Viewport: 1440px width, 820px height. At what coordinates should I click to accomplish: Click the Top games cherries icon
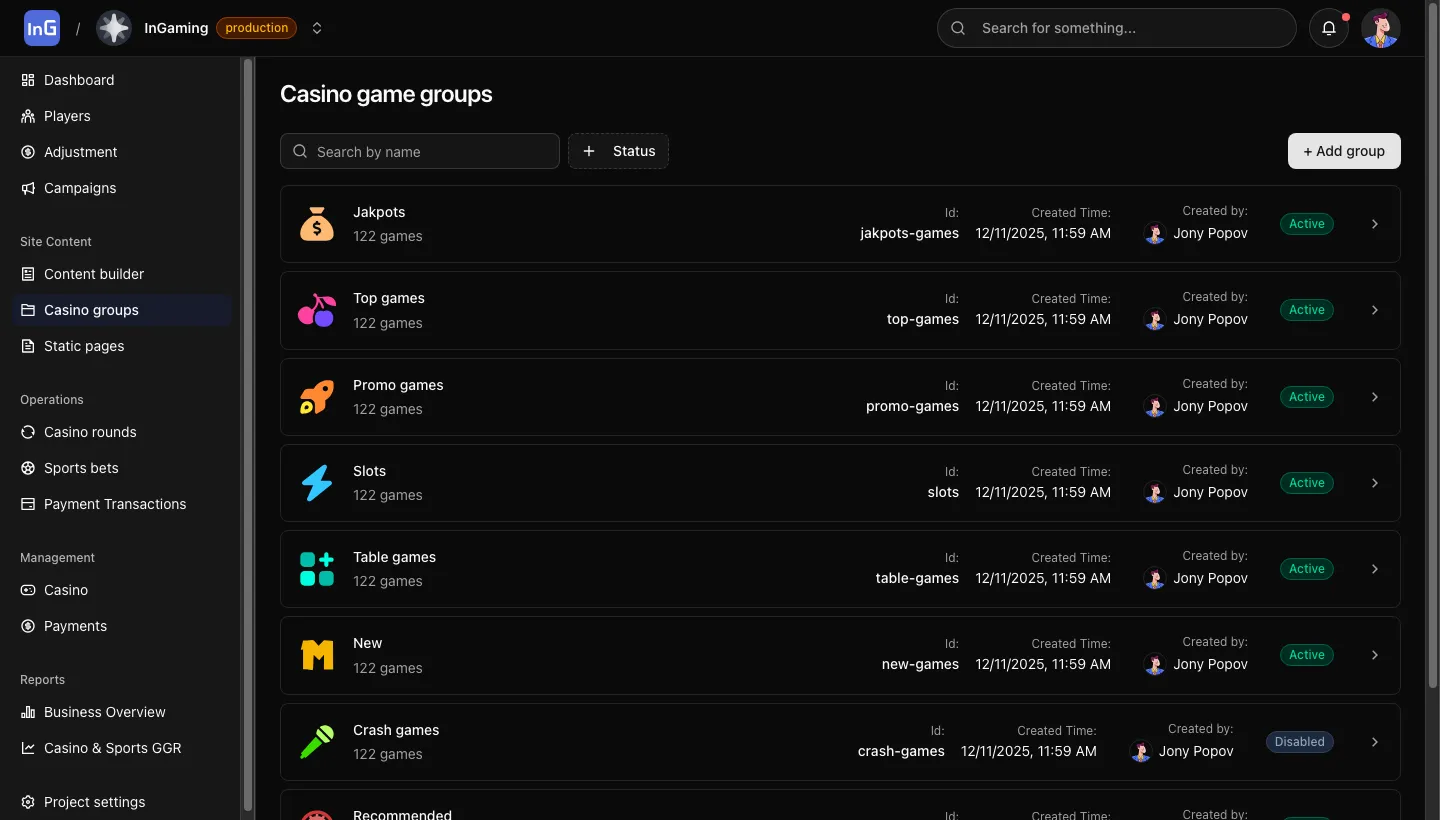(316, 310)
